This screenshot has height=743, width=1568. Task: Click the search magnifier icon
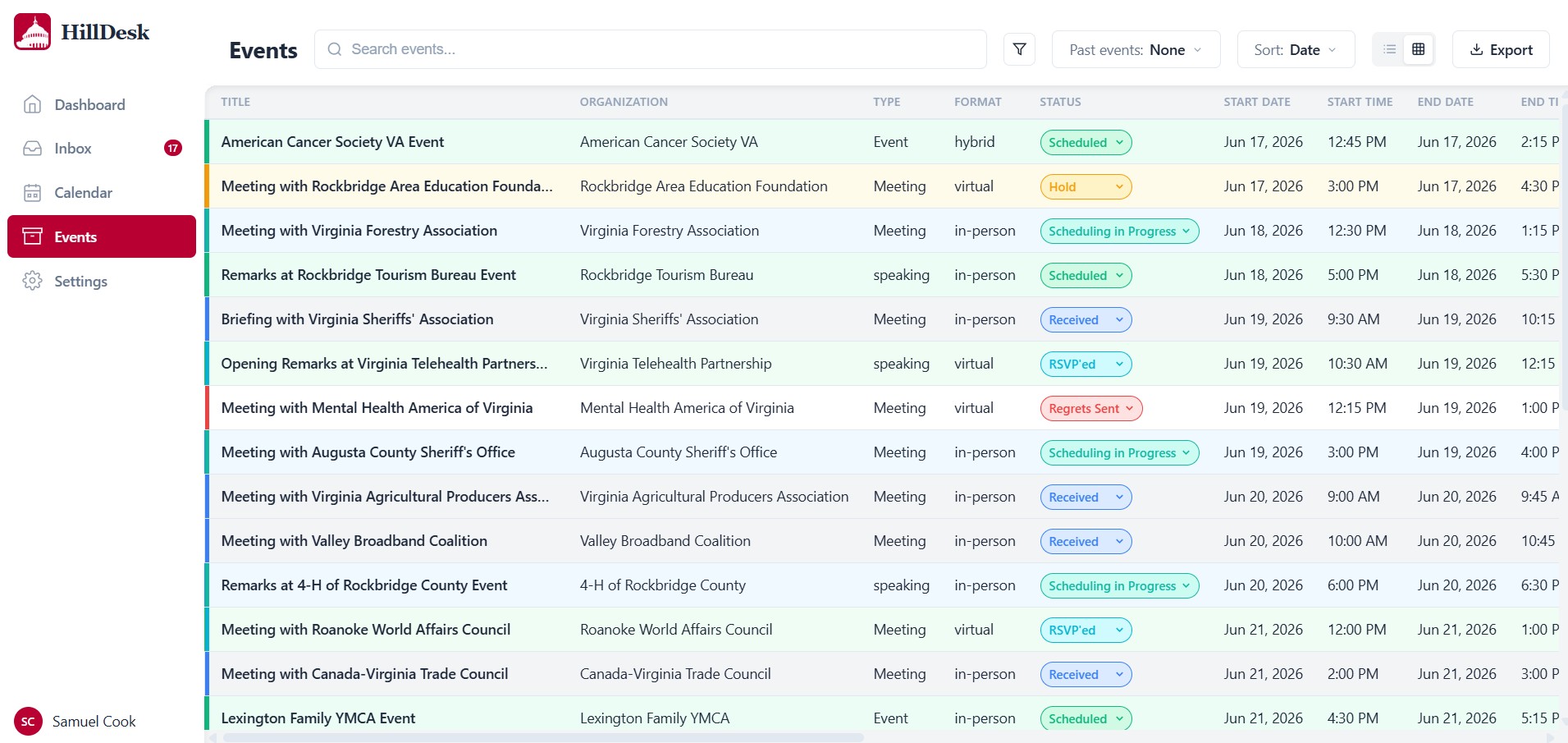point(335,49)
